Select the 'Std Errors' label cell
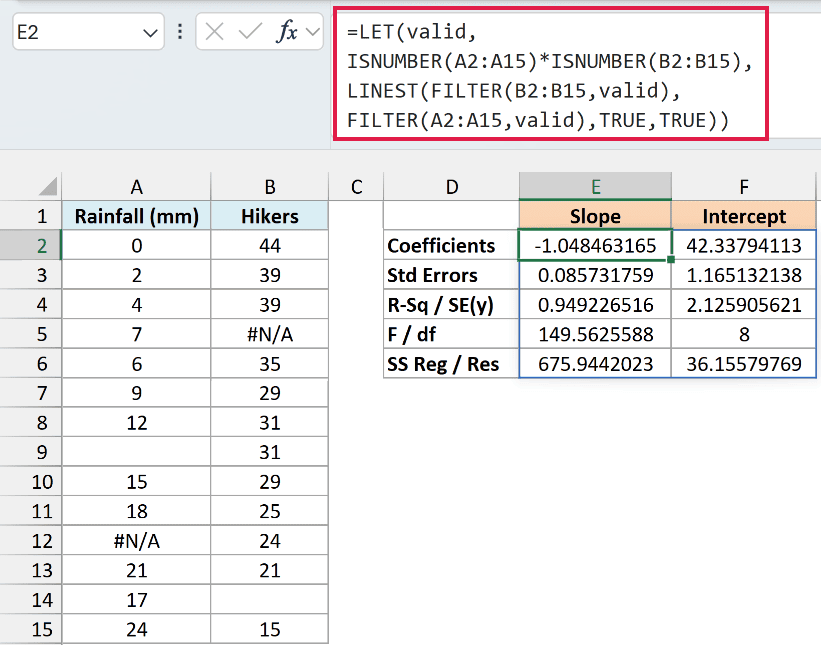 pos(451,275)
